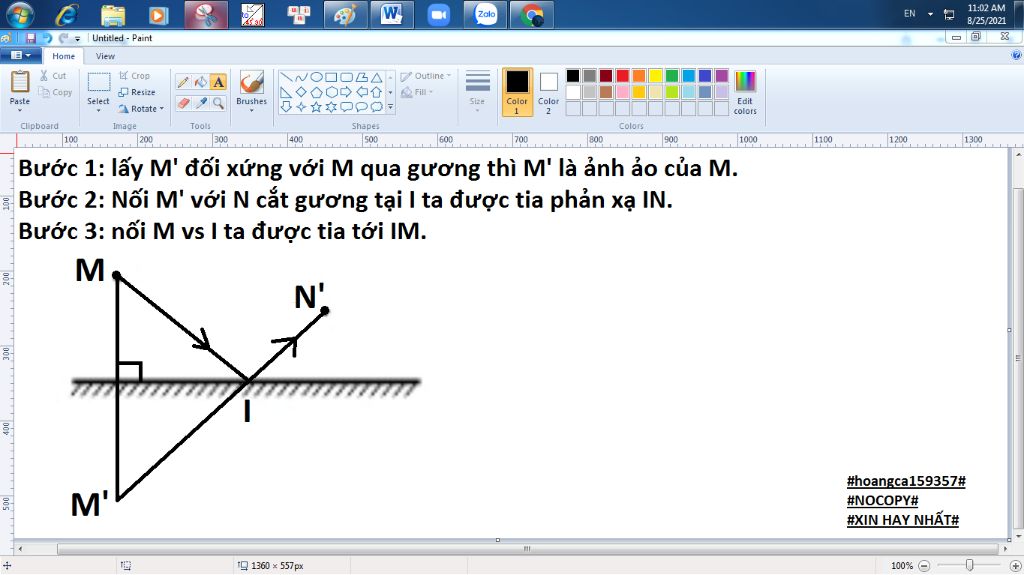Select the Color picker eyedropper tool

click(x=200, y=103)
